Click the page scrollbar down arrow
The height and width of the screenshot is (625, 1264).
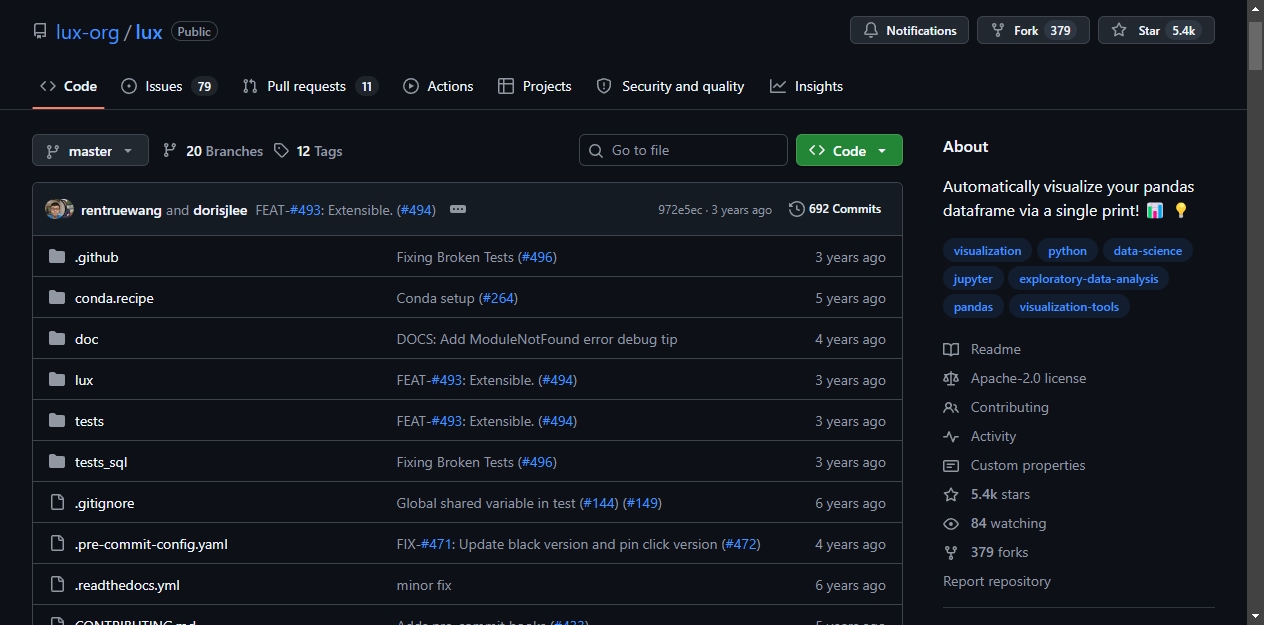click(x=1255, y=616)
